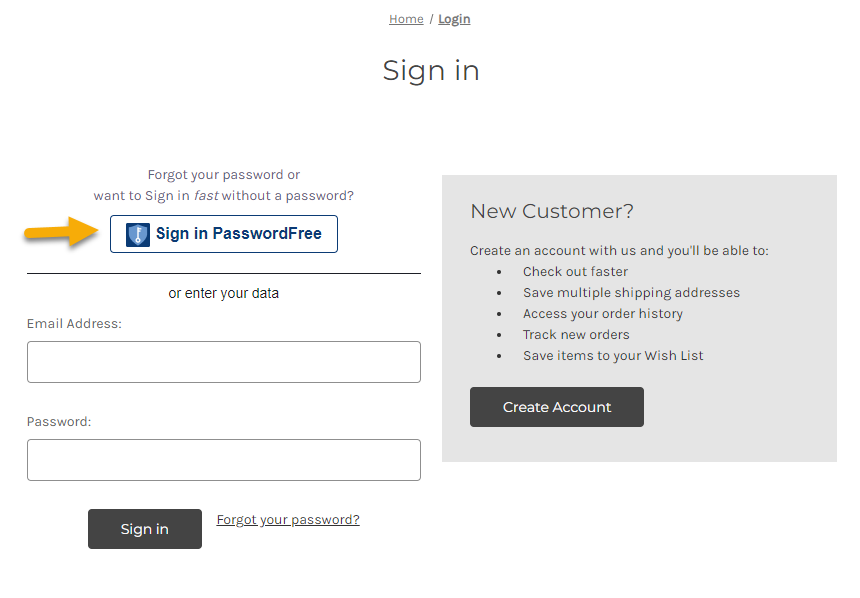Viewport: 860px width, 598px height.
Task: Click the New Customer? heading
Action: (x=552, y=211)
